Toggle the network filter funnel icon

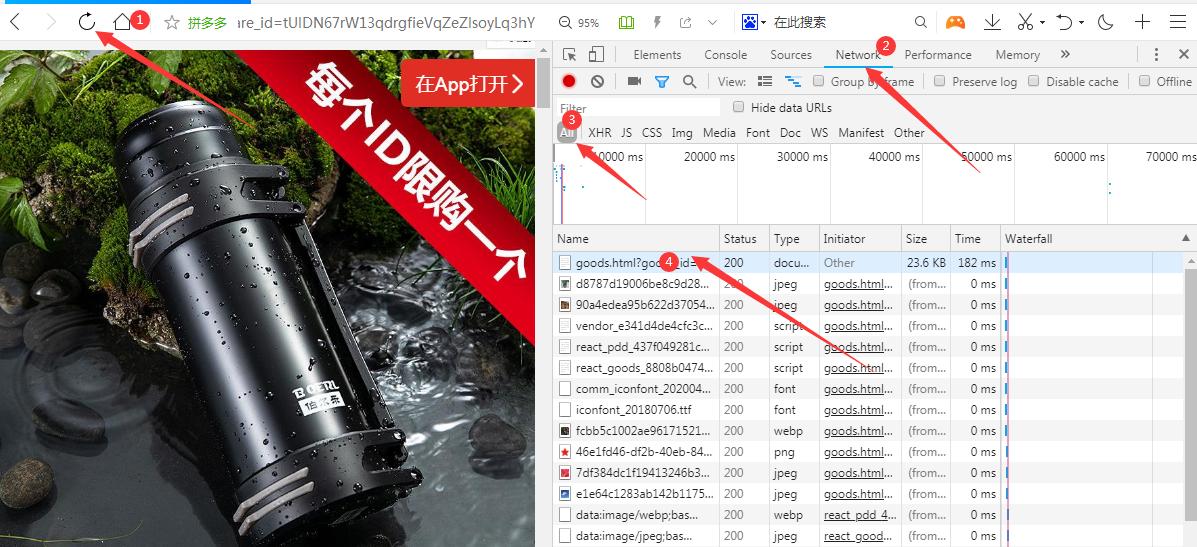(662, 81)
